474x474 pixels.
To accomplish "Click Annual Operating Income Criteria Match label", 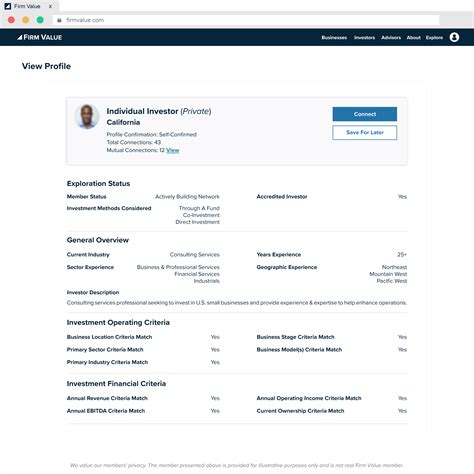I will click(x=309, y=398).
